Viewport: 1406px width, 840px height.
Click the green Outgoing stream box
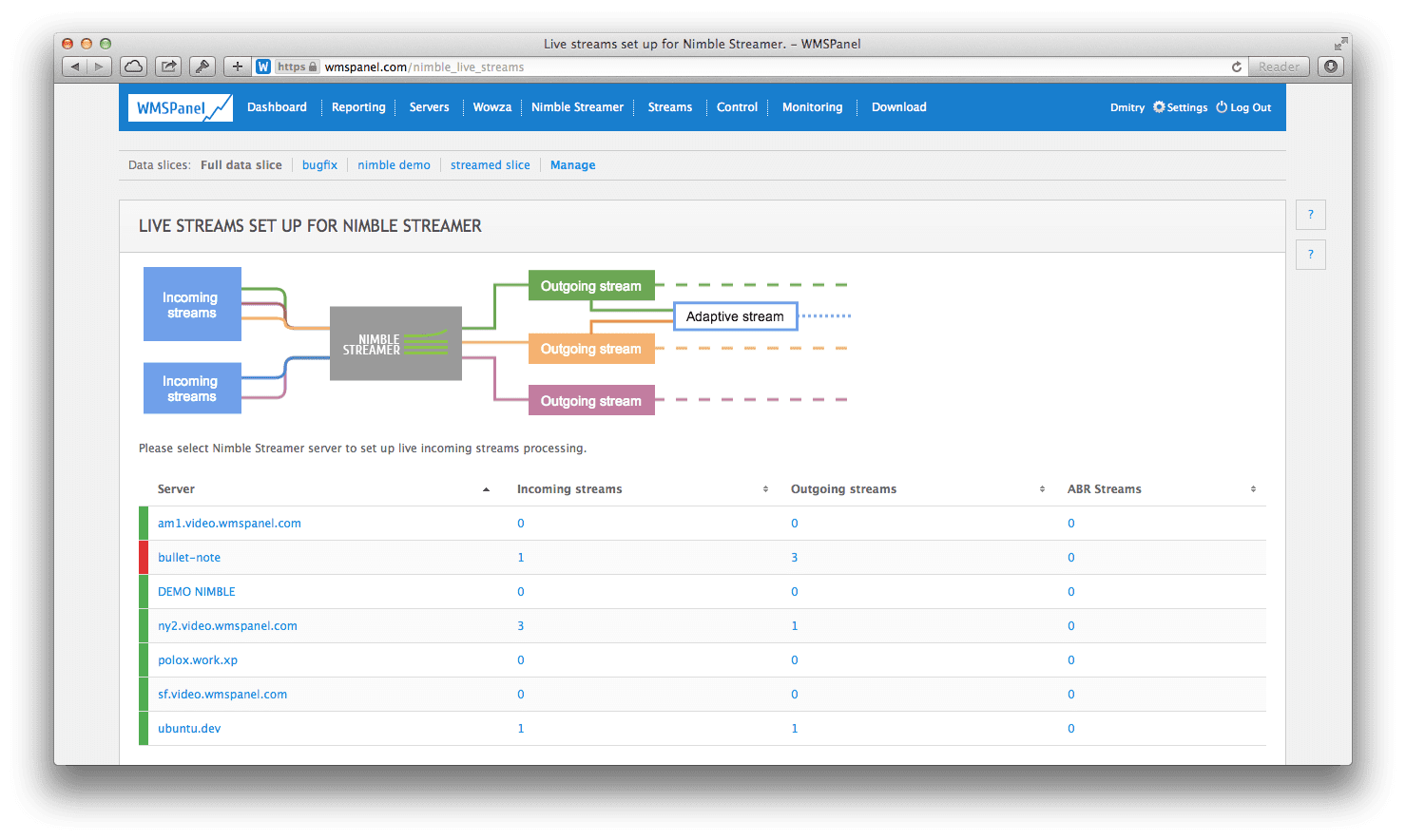591,286
